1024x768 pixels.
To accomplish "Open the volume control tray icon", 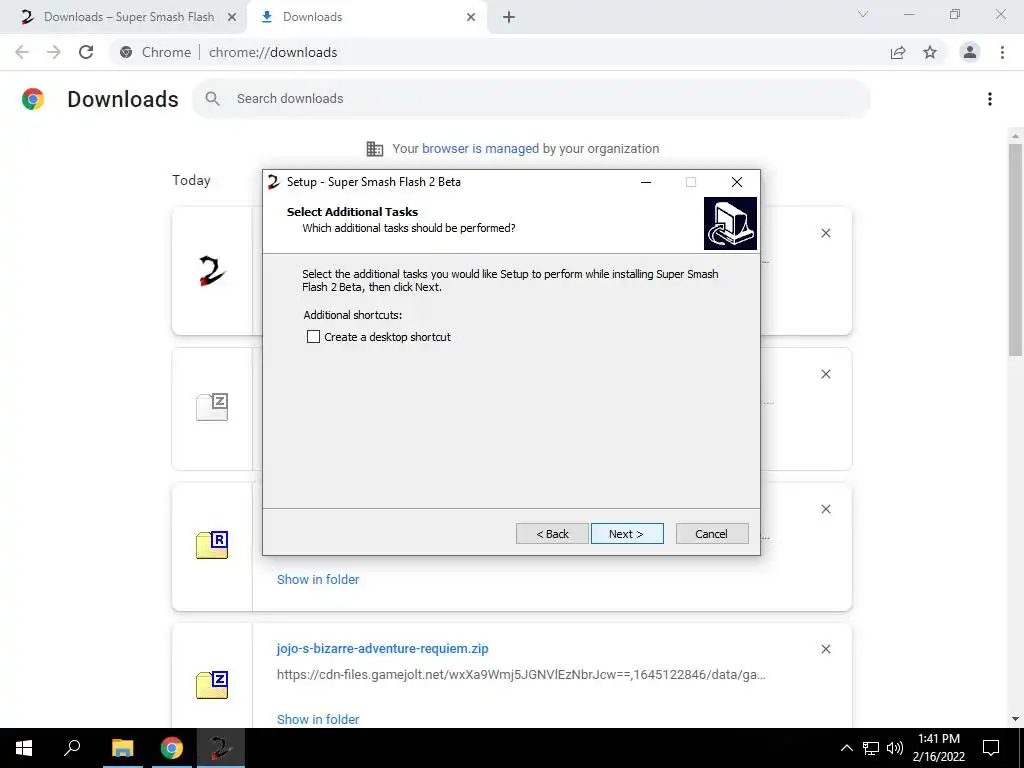I will tap(895, 748).
